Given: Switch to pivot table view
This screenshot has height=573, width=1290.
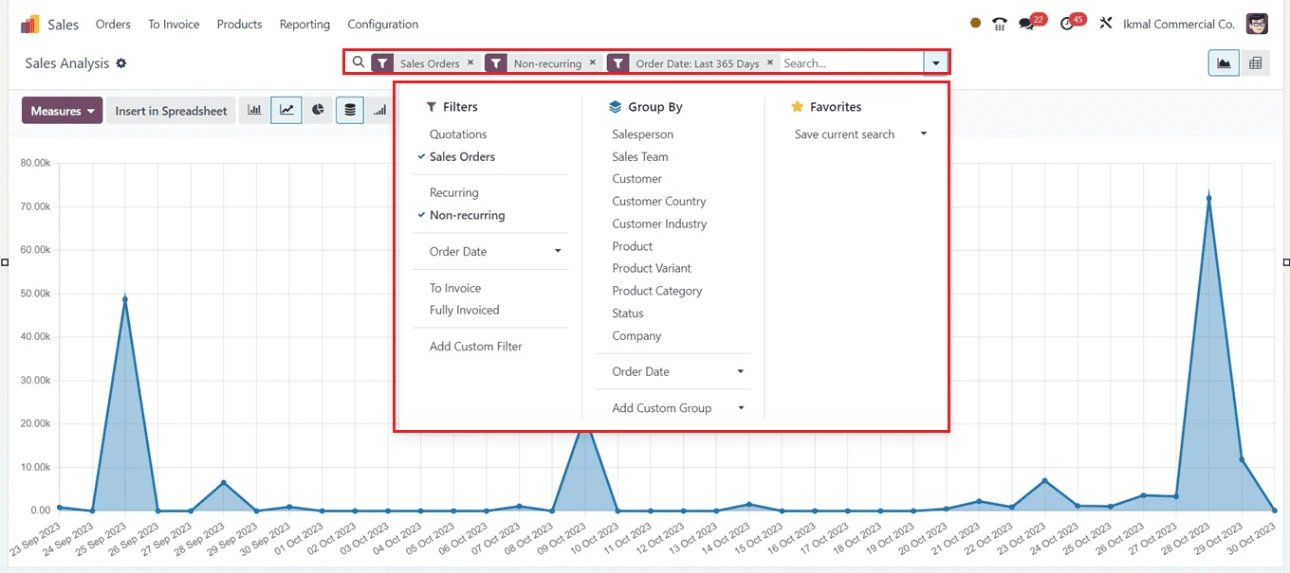Looking at the screenshot, I should click(1255, 63).
